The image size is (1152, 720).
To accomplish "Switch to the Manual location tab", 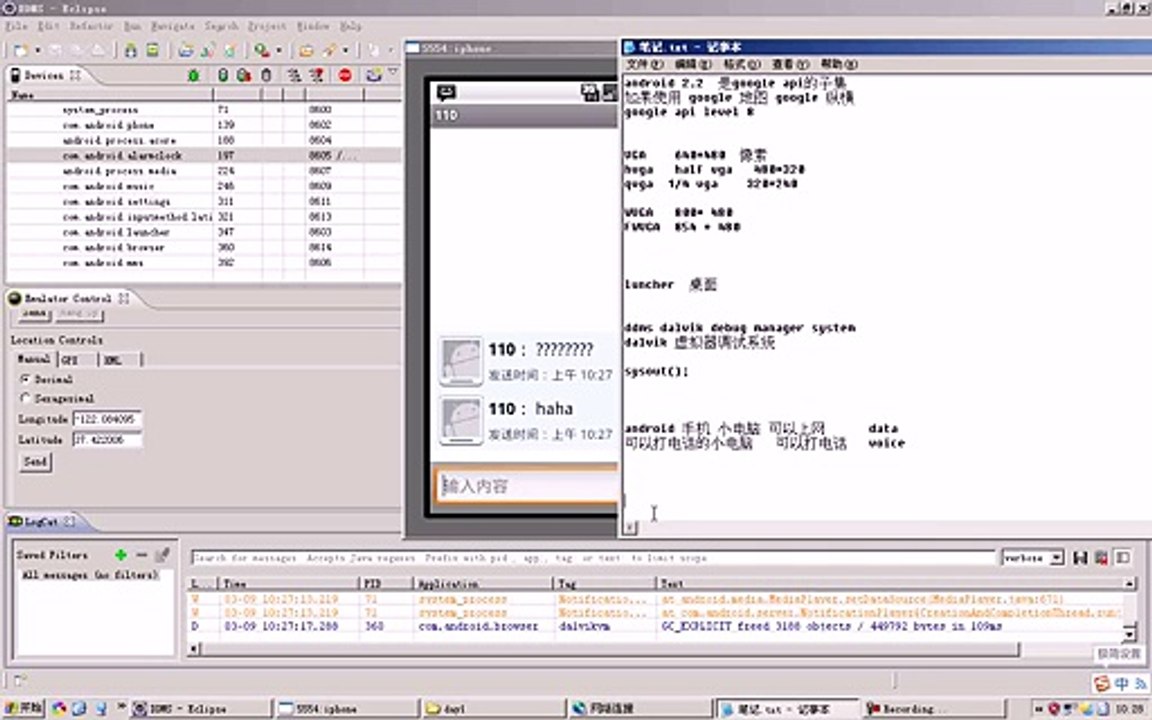I will [x=34, y=359].
